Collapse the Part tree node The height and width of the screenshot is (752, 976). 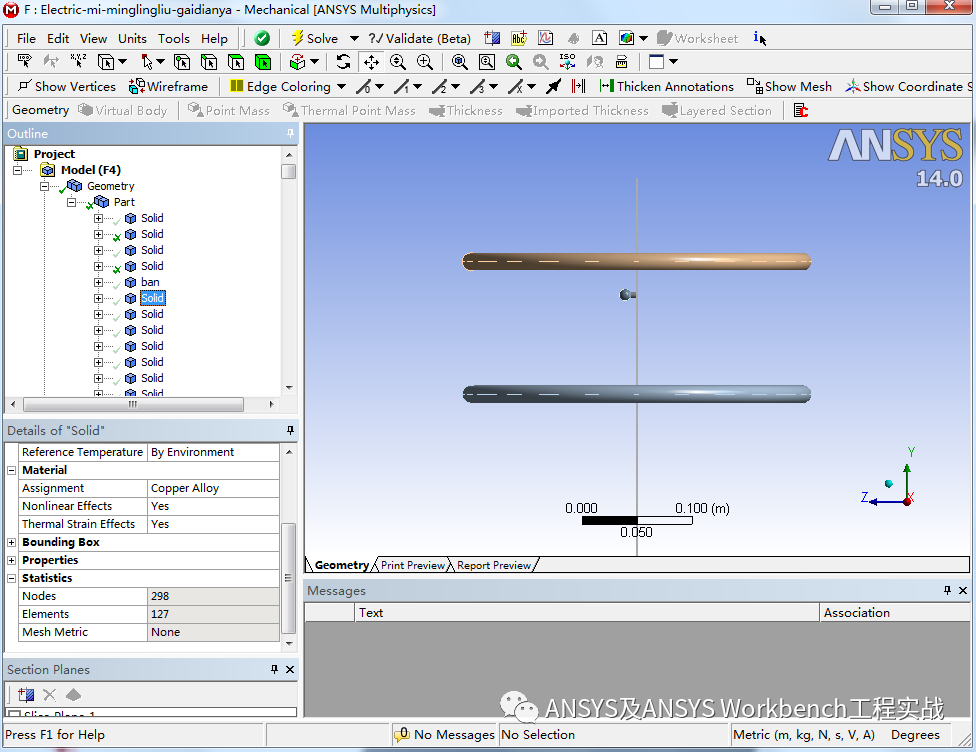pyautogui.click(x=71, y=202)
